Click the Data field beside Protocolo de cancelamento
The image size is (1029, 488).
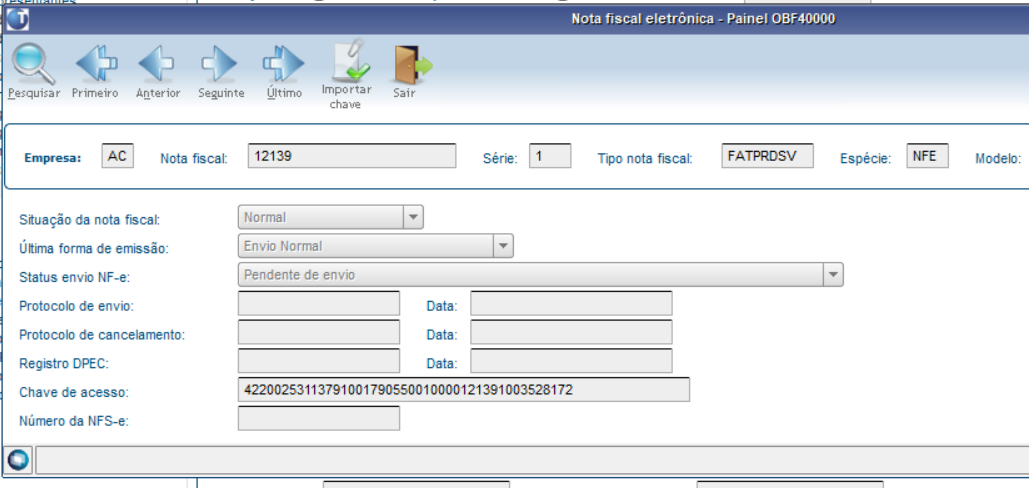click(571, 333)
